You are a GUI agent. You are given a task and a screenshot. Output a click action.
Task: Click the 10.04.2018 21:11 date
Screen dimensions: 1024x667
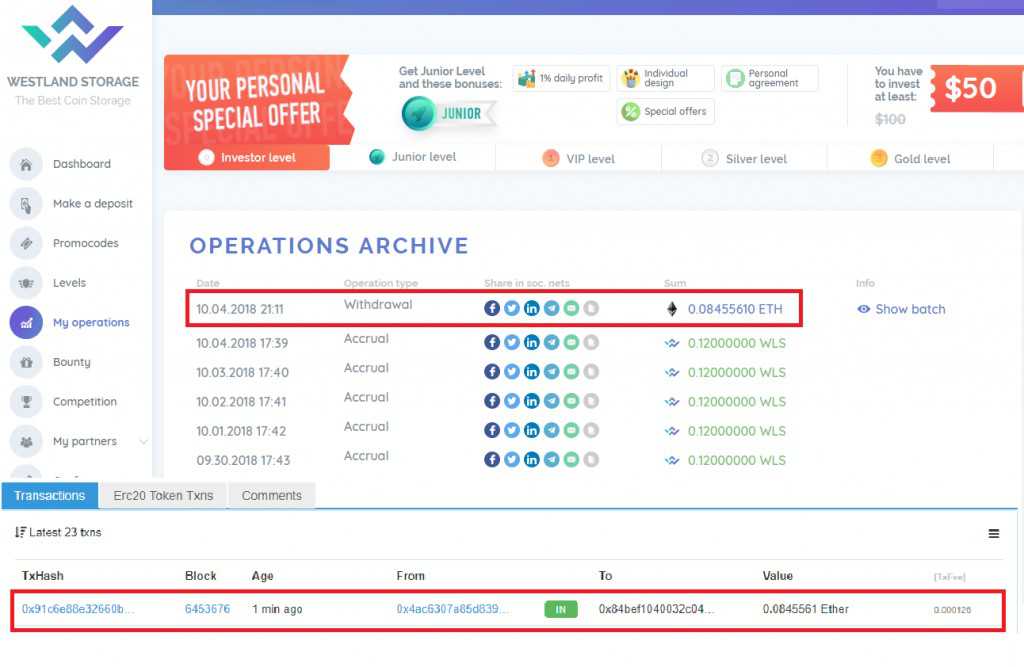(x=240, y=309)
